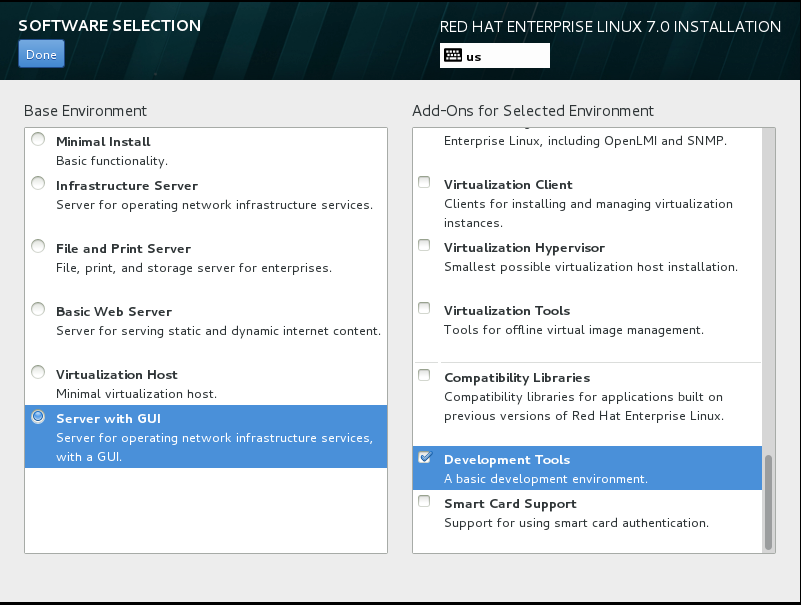Select the Virtualization Host radio button
801x605 pixels.
(38, 372)
